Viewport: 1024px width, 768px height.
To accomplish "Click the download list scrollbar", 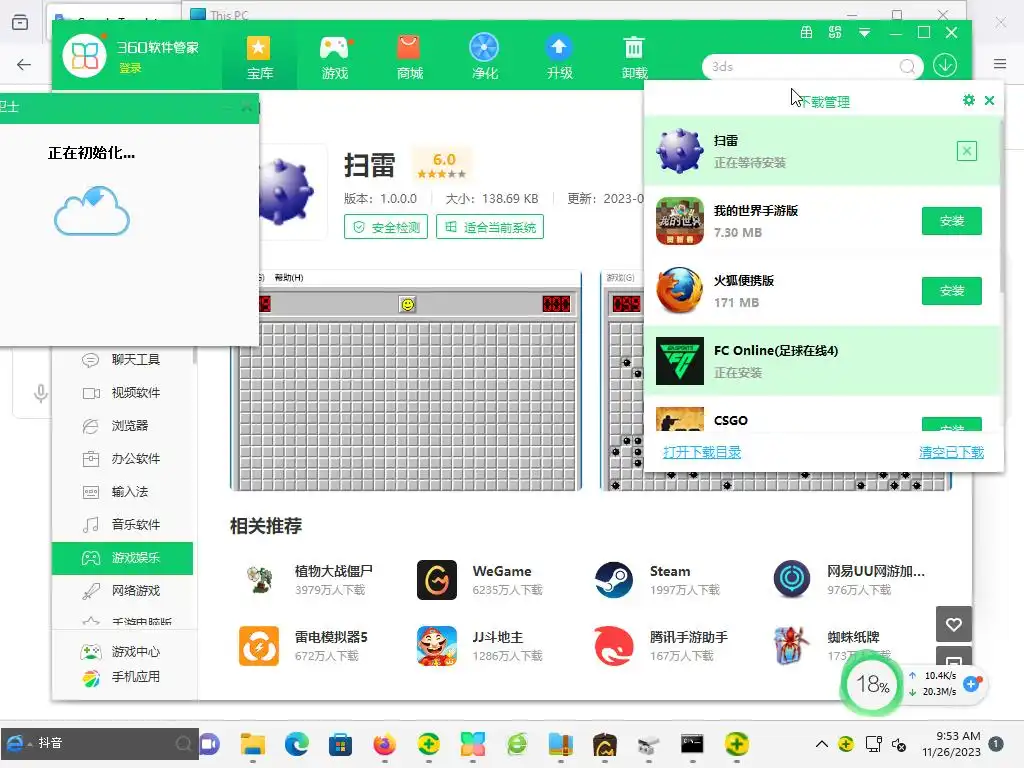I will click(1000, 205).
